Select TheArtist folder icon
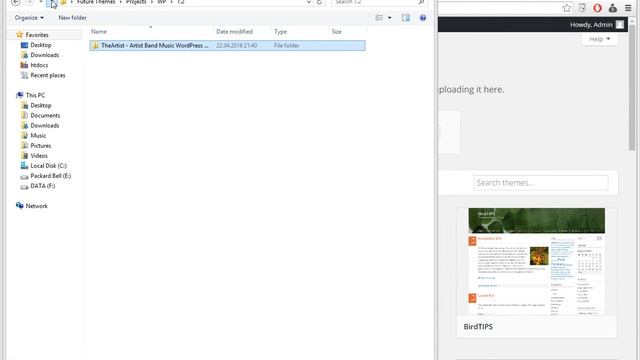This screenshot has width=640, height=360. [96, 46]
